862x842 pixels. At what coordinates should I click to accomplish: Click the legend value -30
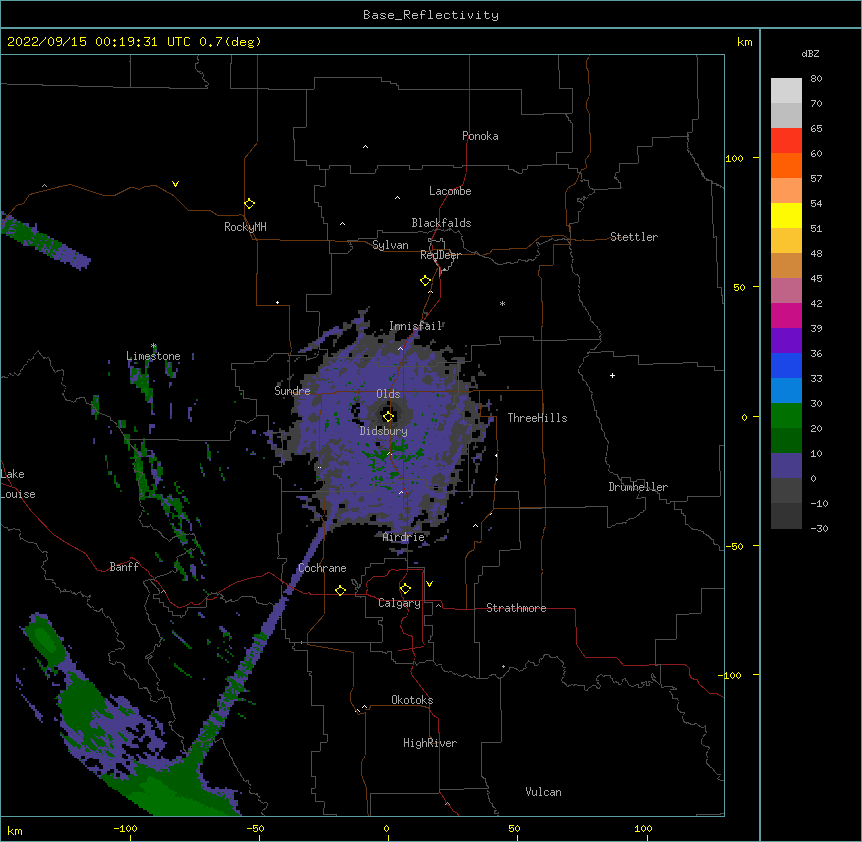click(x=819, y=528)
